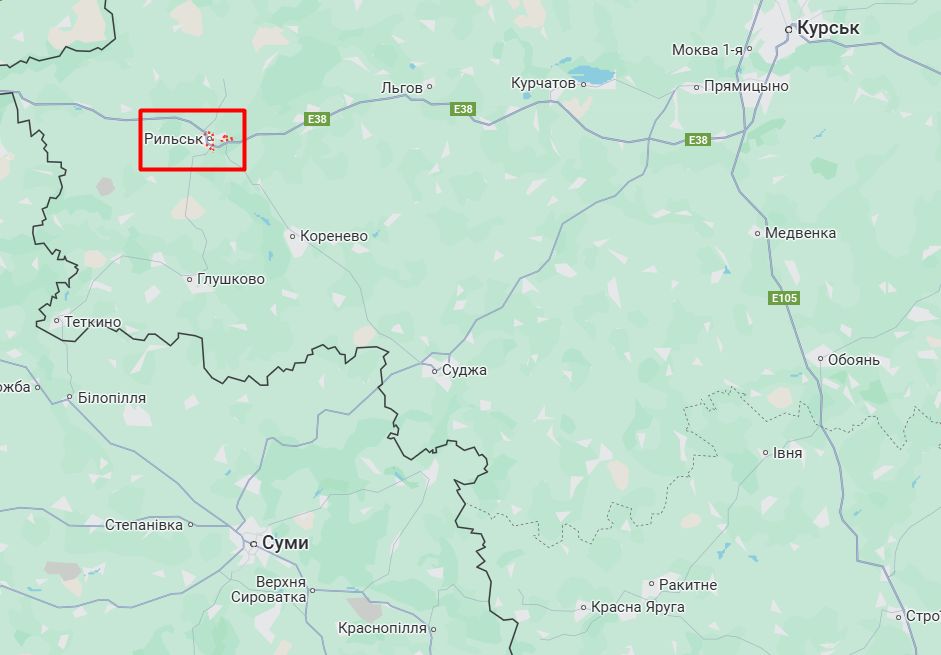
Task: Click the blue lake near Курчатов
Action: (x=591, y=76)
